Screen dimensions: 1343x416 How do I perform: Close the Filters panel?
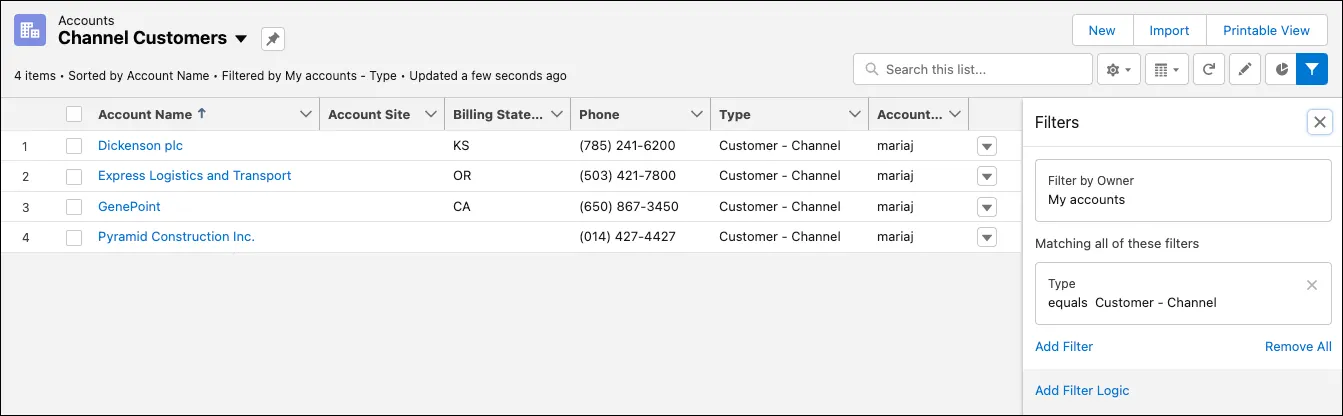1320,122
